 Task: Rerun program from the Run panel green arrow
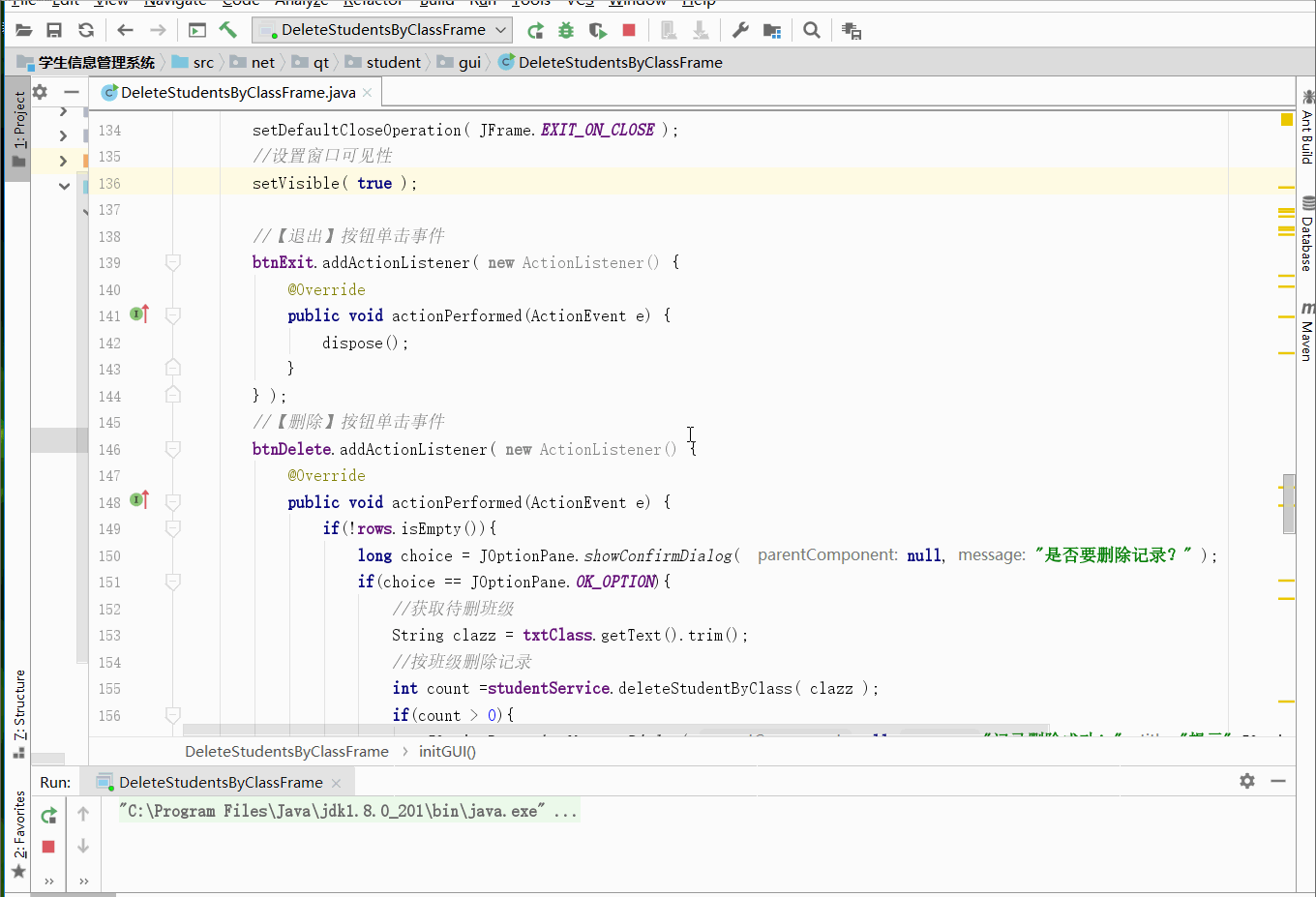(48, 816)
